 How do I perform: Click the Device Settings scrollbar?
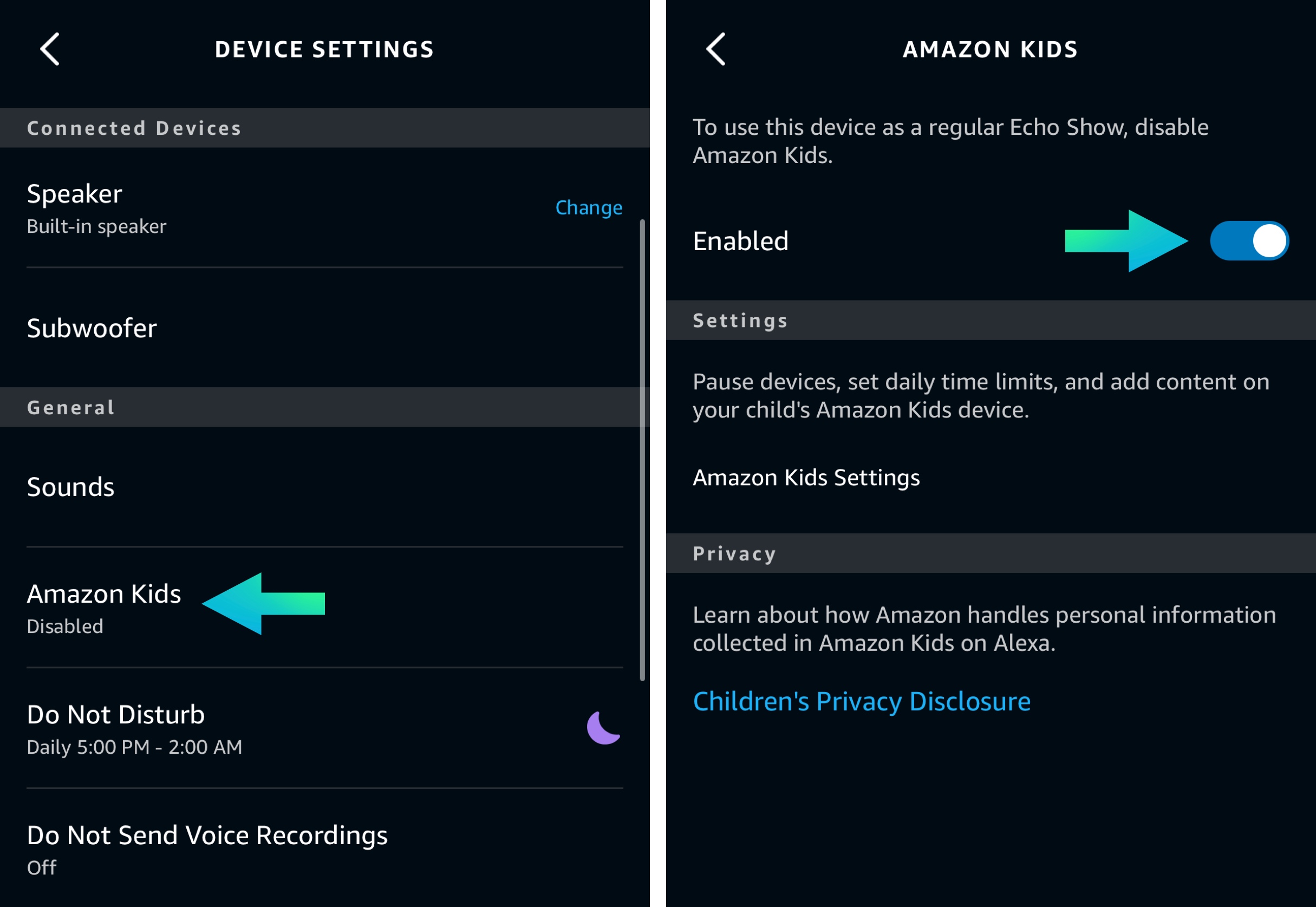pyautogui.click(x=642, y=449)
